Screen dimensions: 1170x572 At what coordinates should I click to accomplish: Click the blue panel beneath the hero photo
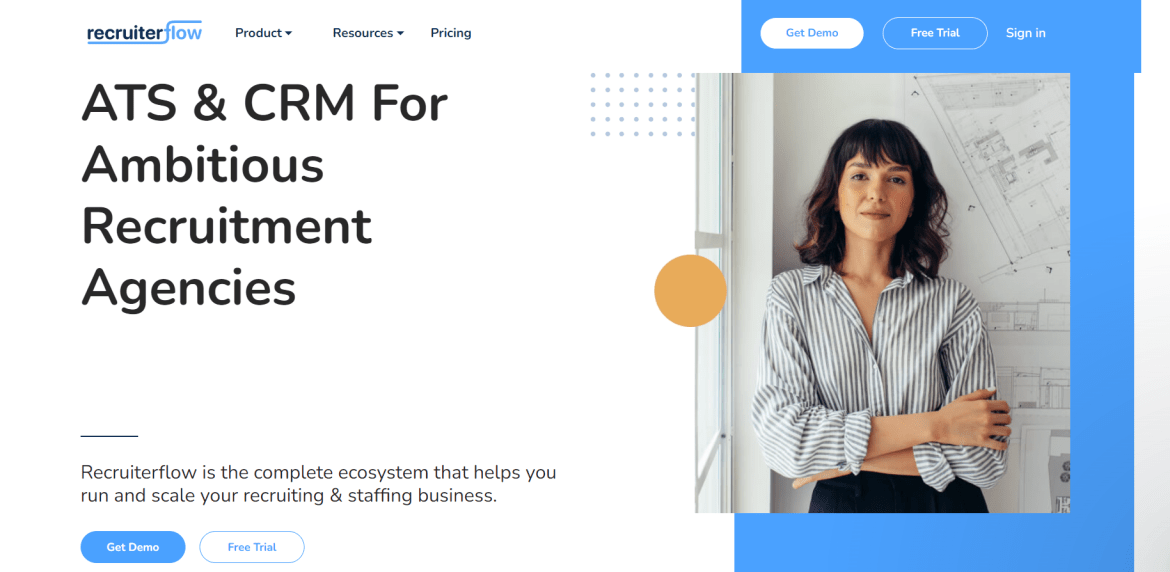click(933, 542)
